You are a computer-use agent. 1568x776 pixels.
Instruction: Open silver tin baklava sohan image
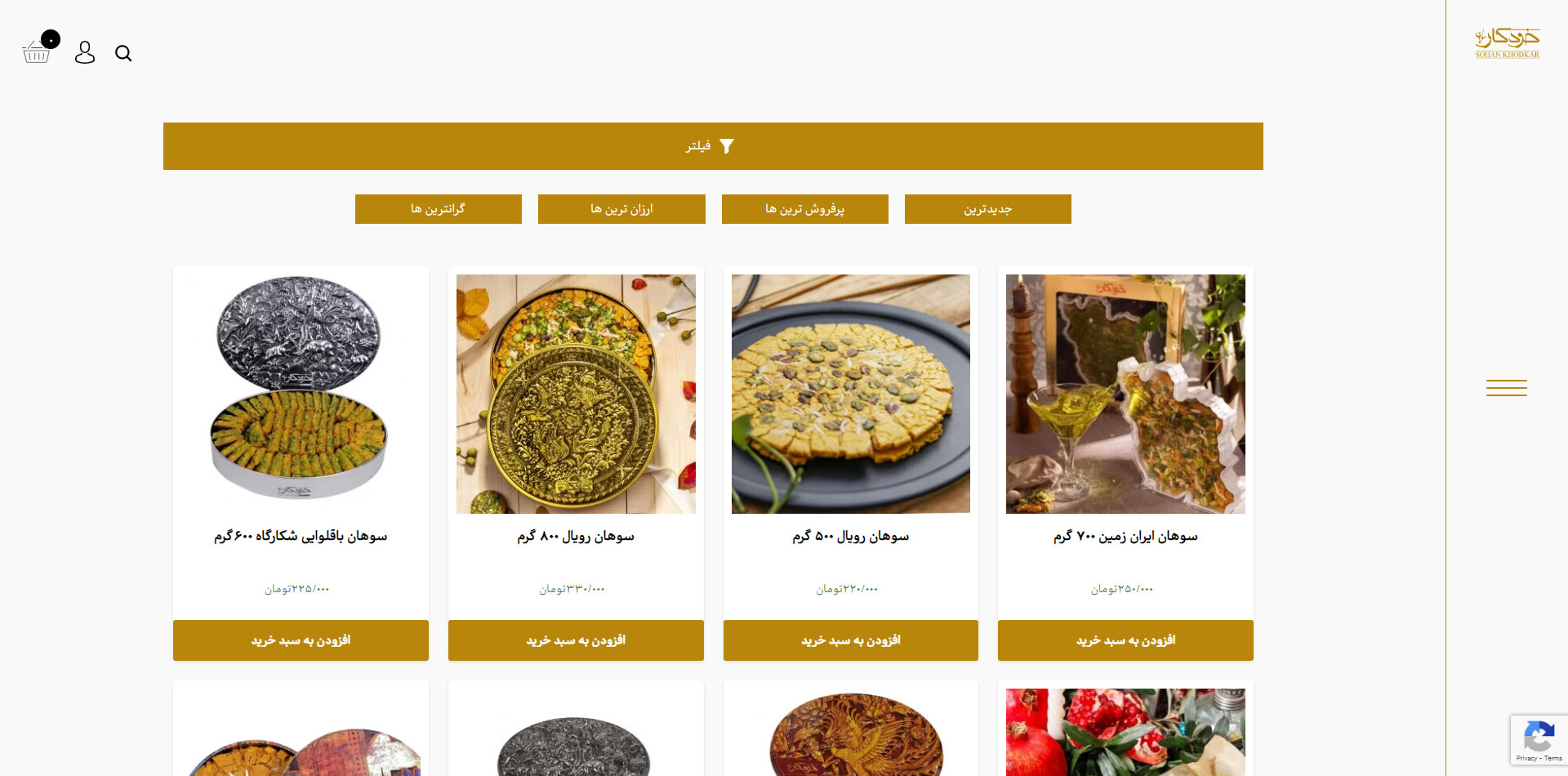click(x=301, y=388)
